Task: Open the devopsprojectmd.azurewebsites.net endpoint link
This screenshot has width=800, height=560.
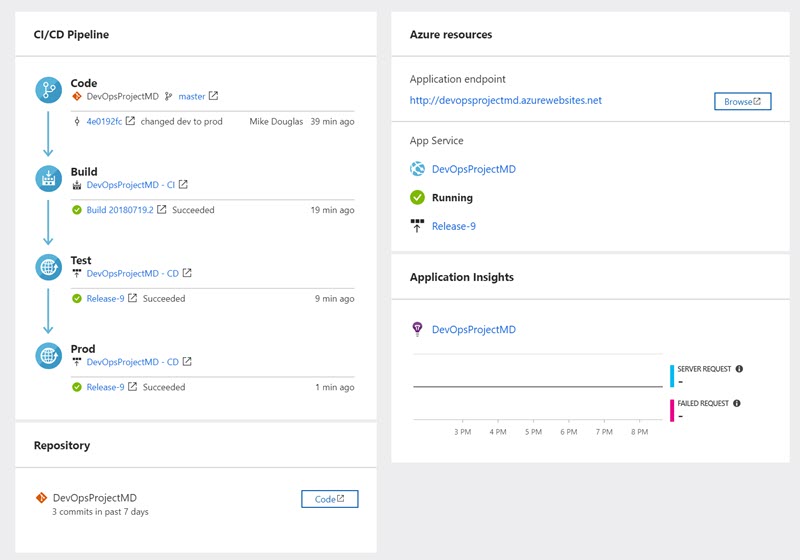Action: point(506,100)
